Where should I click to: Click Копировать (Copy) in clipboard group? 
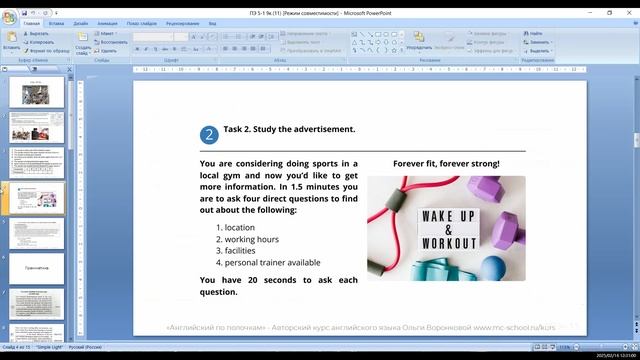(39, 42)
